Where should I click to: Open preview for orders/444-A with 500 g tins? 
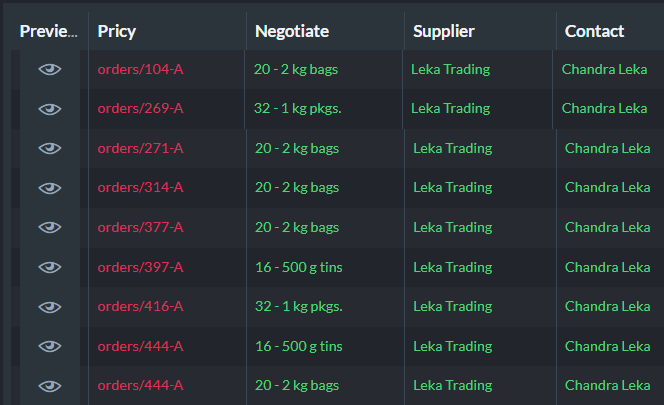click(50, 347)
